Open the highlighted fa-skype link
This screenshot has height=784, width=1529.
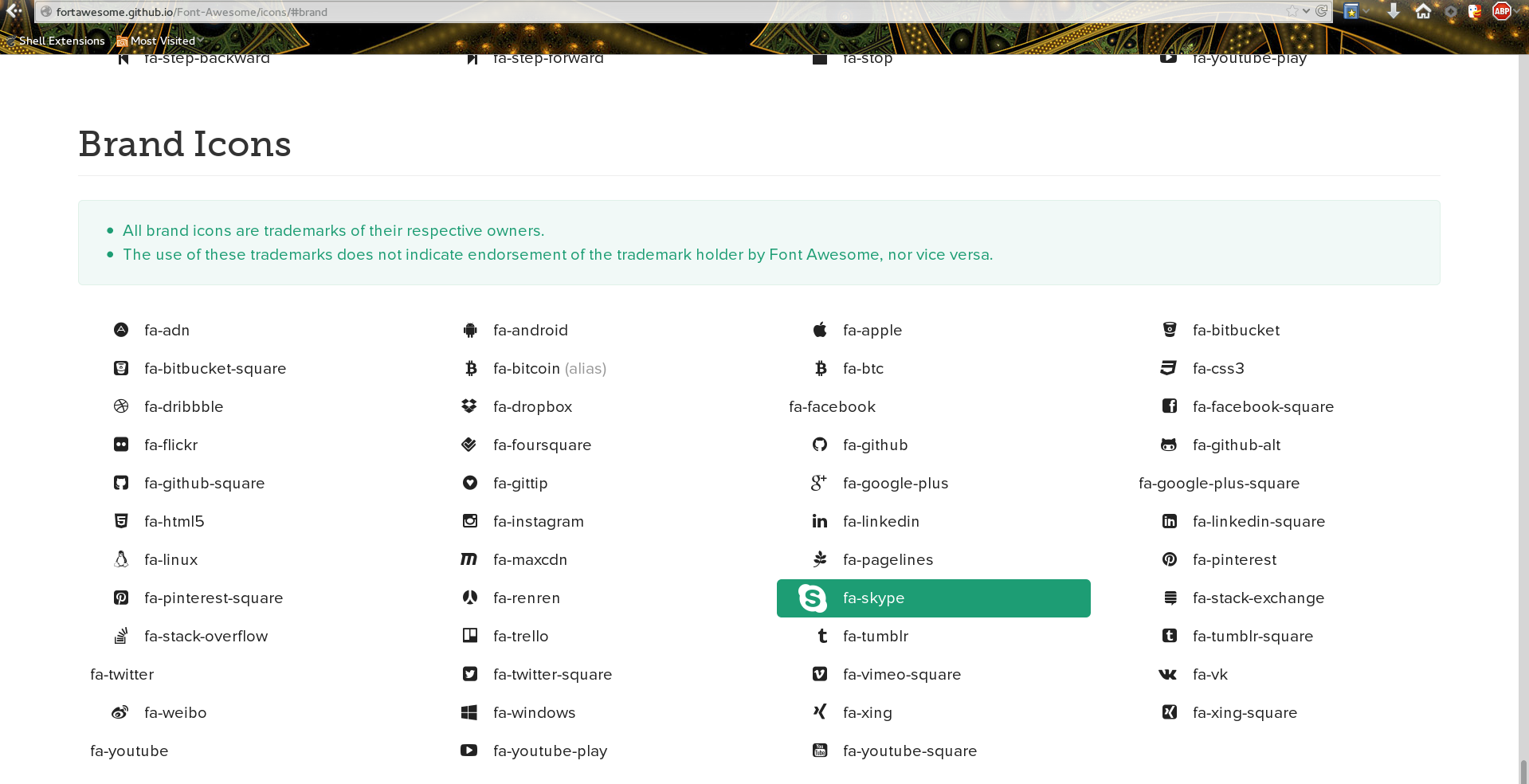934,598
